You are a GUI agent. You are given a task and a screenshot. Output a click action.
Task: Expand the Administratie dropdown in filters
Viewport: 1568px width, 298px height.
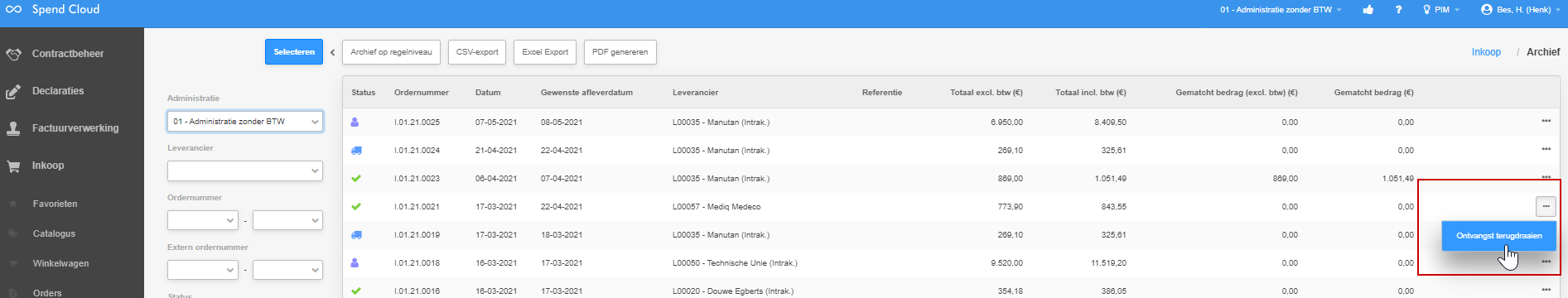coord(245,122)
